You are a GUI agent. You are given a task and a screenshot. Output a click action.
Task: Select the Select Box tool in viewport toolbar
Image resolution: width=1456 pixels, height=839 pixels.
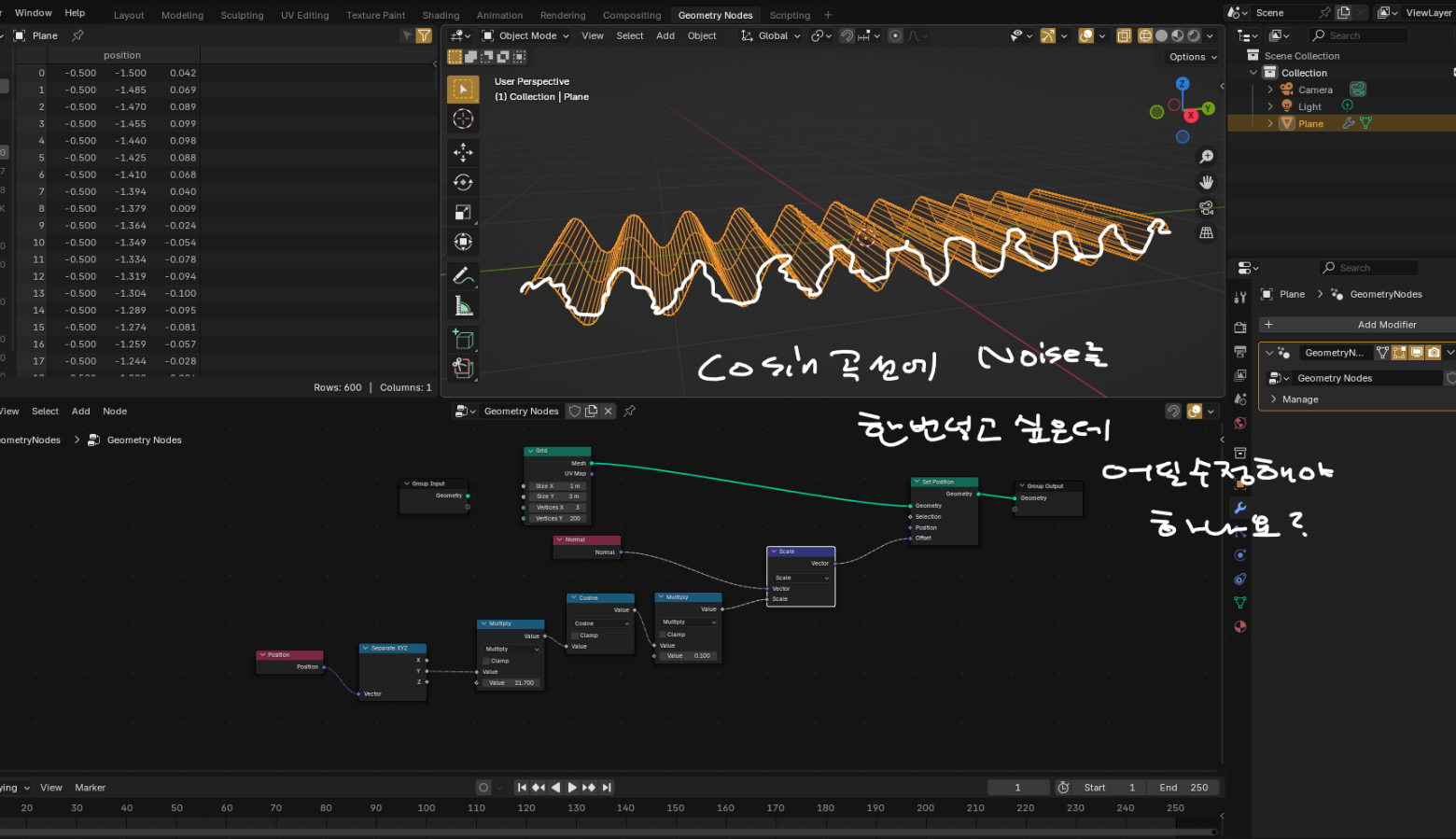[x=463, y=89]
